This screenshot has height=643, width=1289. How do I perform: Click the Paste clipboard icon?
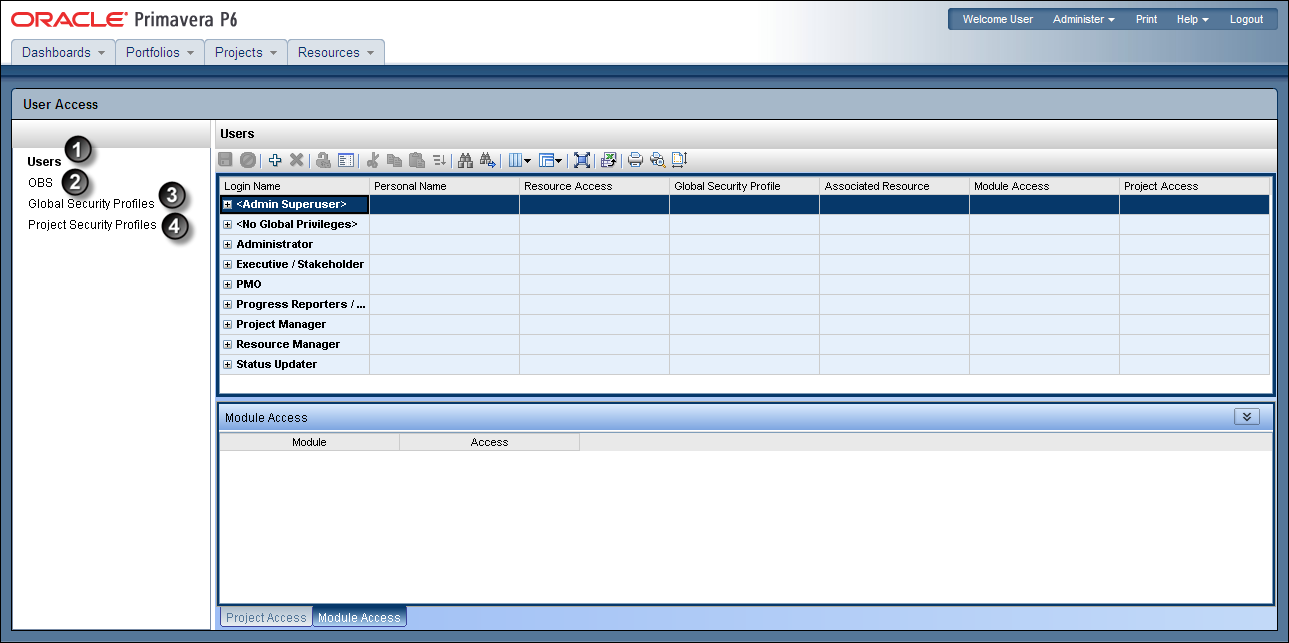click(x=417, y=160)
